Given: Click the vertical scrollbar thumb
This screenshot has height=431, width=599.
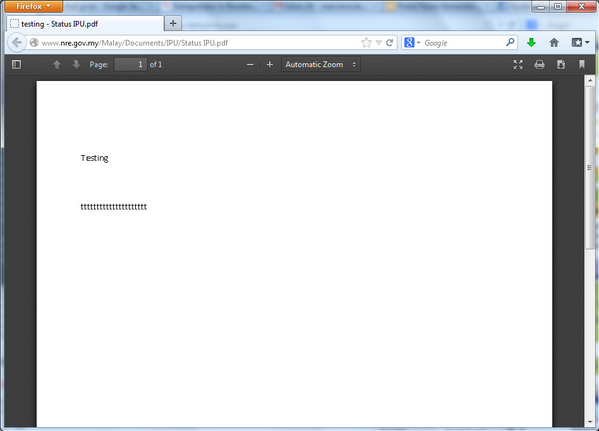Looking at the screenshot, I should pos(590,167).
